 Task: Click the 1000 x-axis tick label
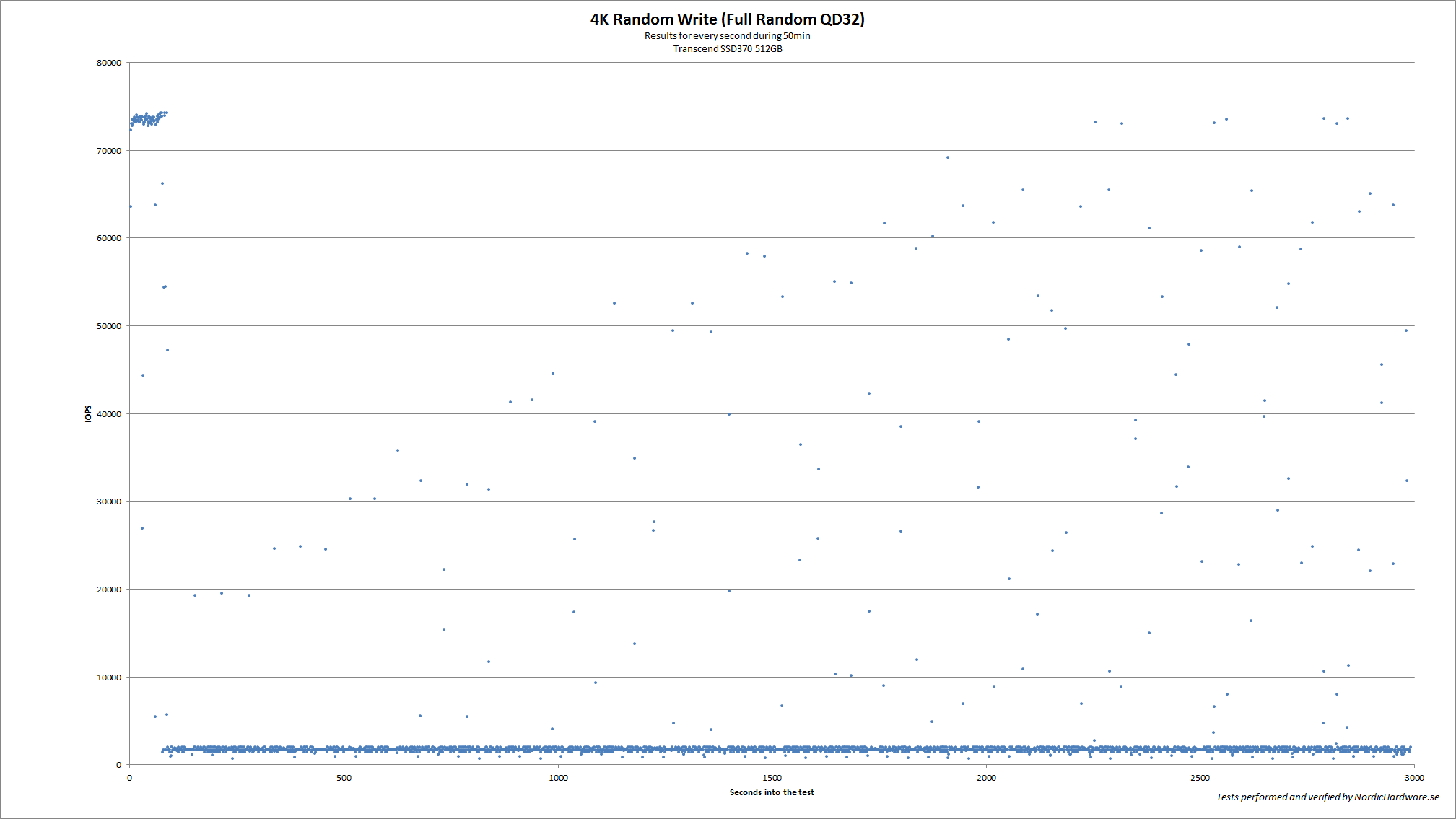[558, 778]
